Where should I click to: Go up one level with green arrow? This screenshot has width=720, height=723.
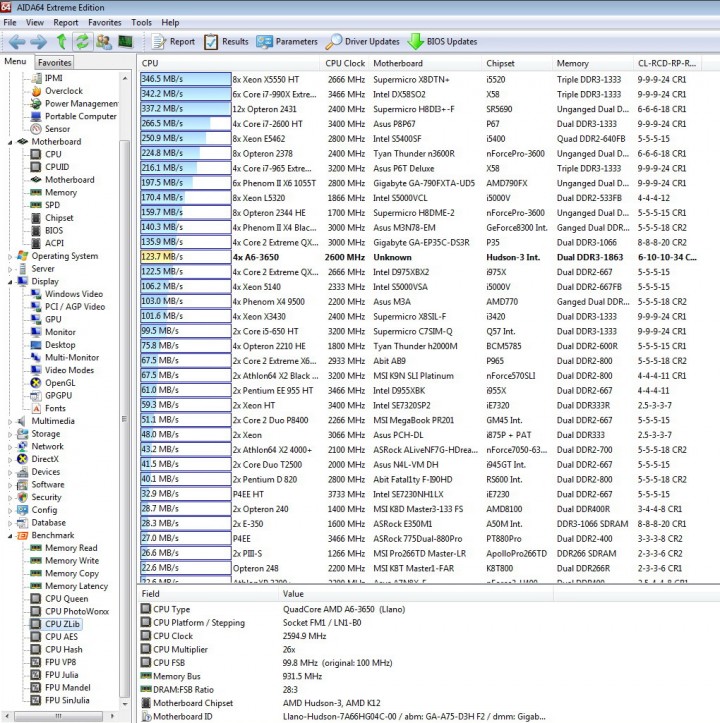tap(61, 41)
